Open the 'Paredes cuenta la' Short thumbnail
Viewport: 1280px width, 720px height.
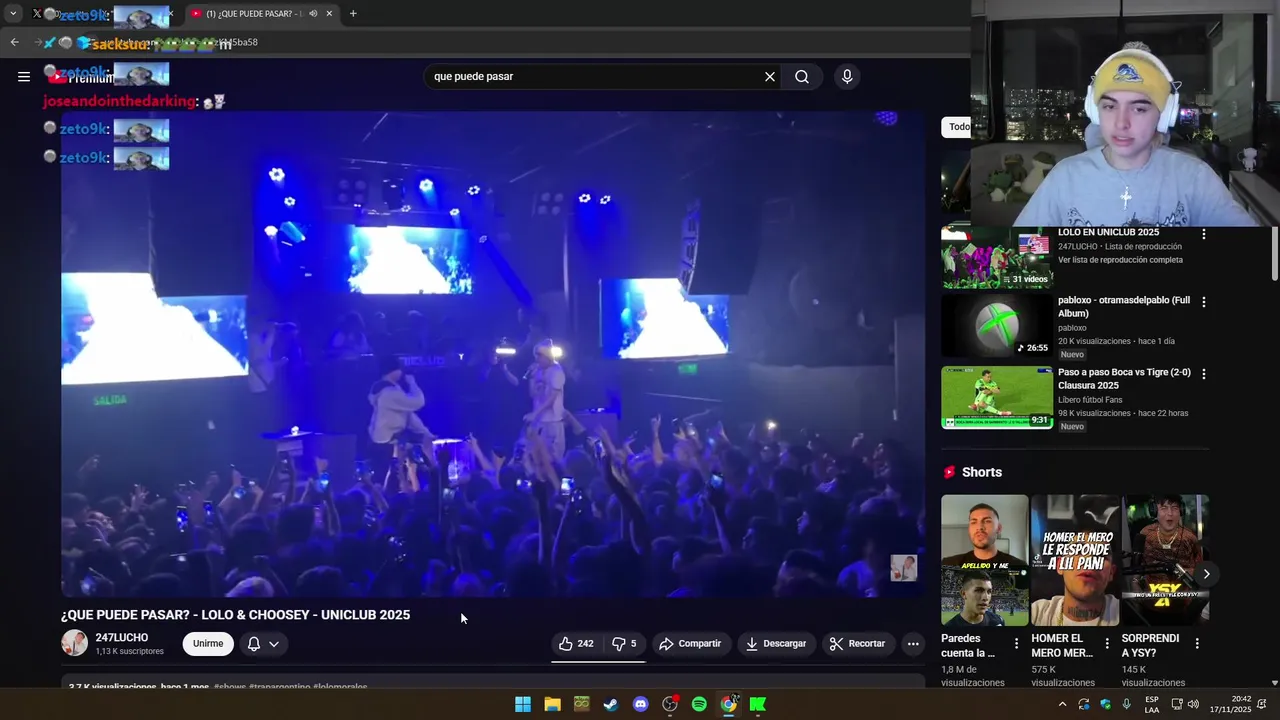point(984,560)
